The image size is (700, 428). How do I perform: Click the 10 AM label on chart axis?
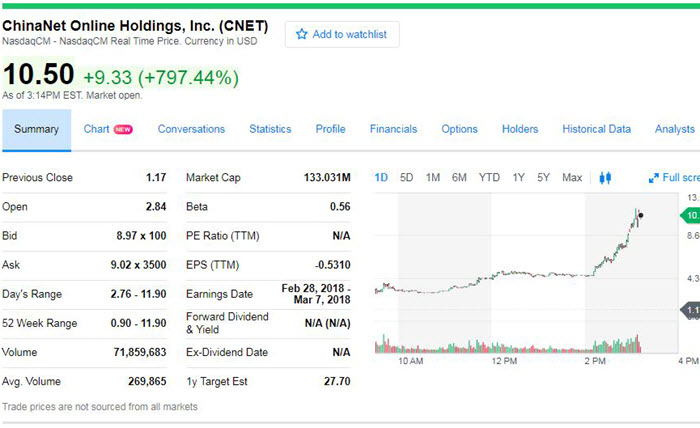[x=411, y=361]
